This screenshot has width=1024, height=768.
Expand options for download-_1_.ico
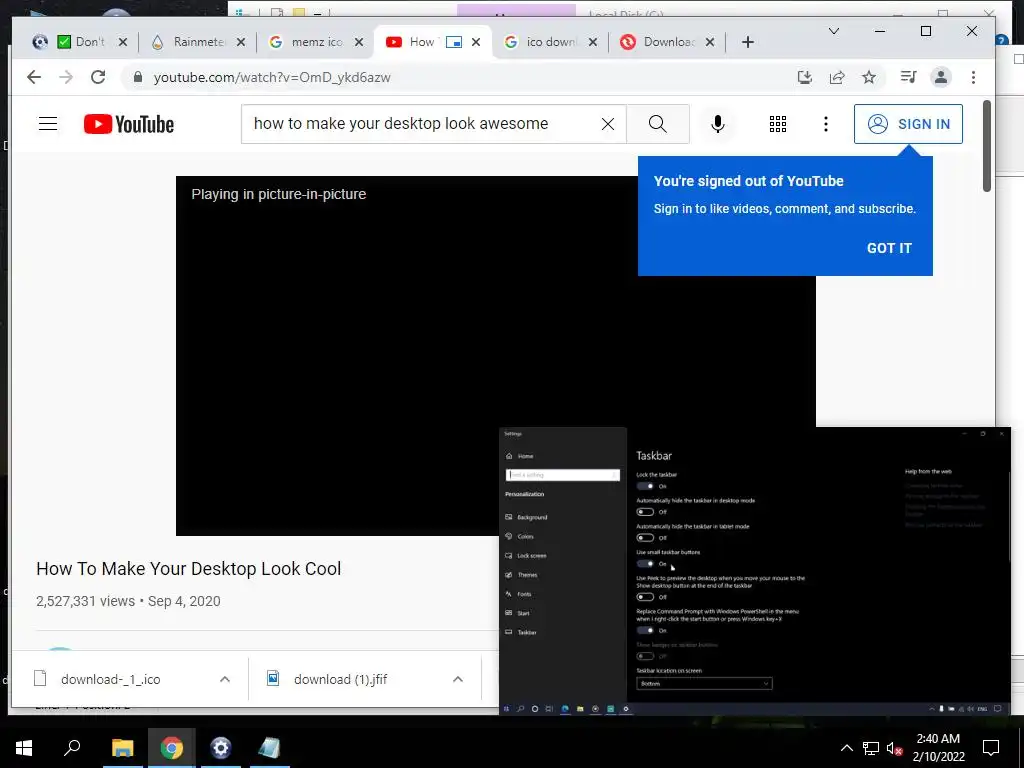(x=225, y=679)
